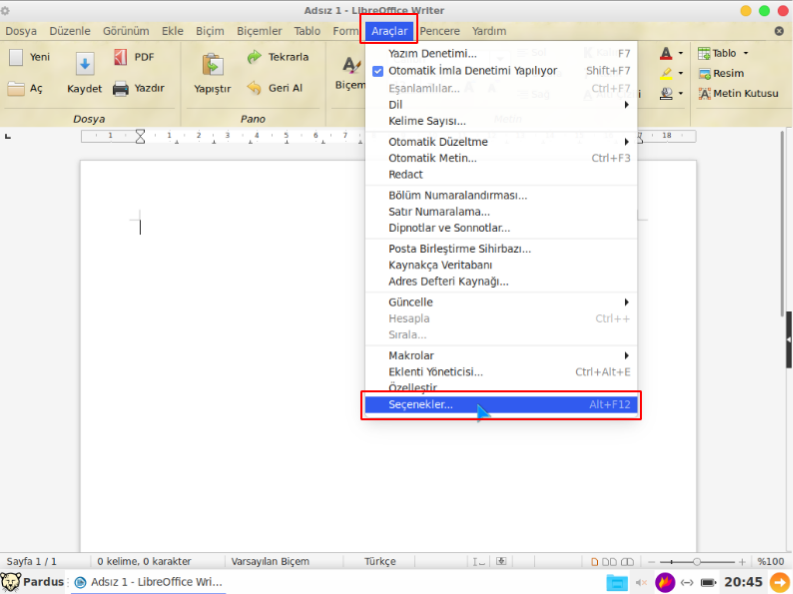Click the insert mode icon in status bar

(478, 562)
